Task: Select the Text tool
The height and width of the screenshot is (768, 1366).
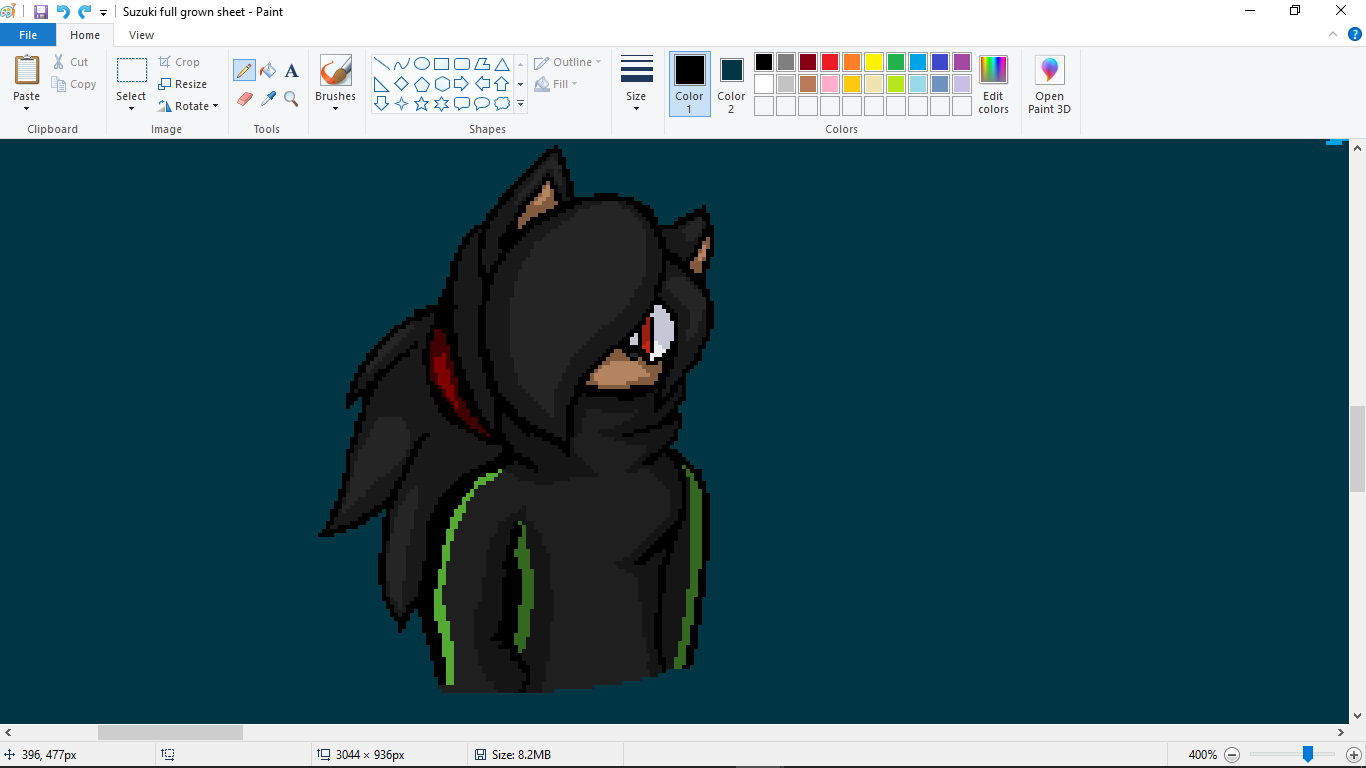Action: [291, 70]
